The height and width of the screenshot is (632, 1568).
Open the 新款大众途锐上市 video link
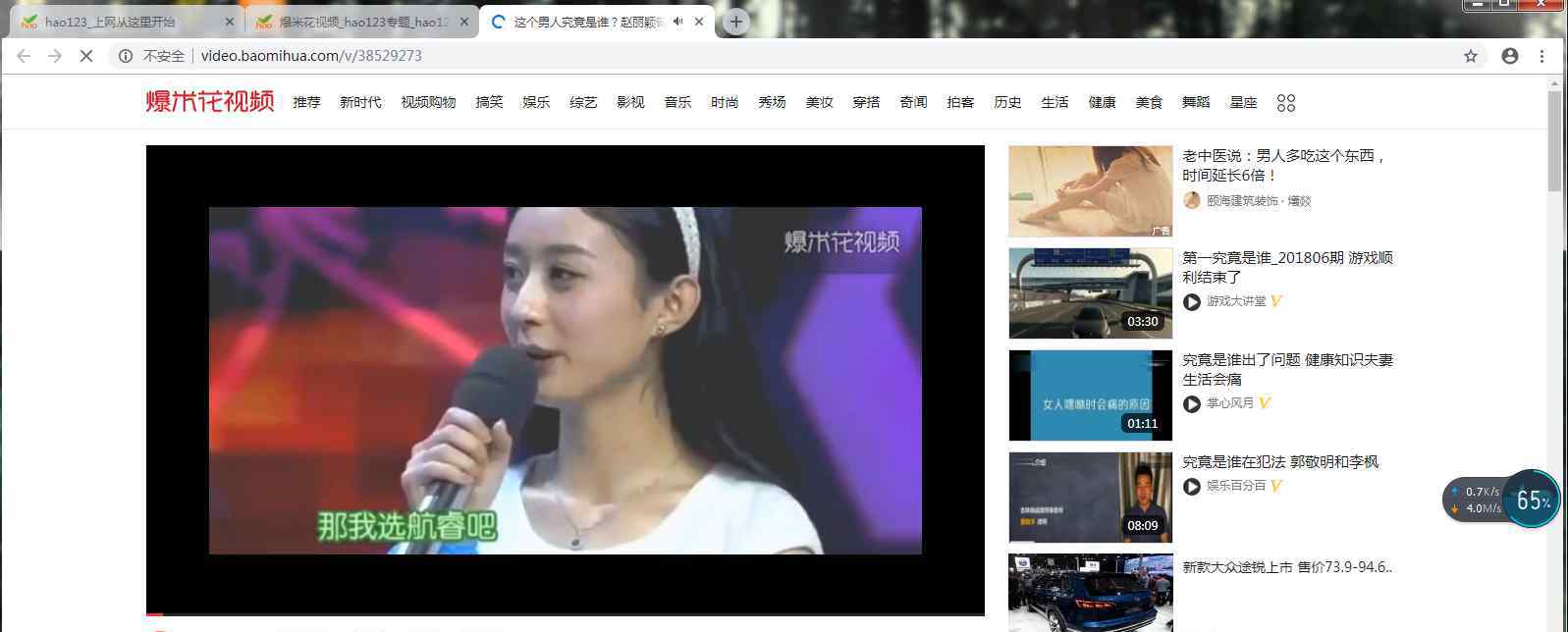click(1286, 567)
